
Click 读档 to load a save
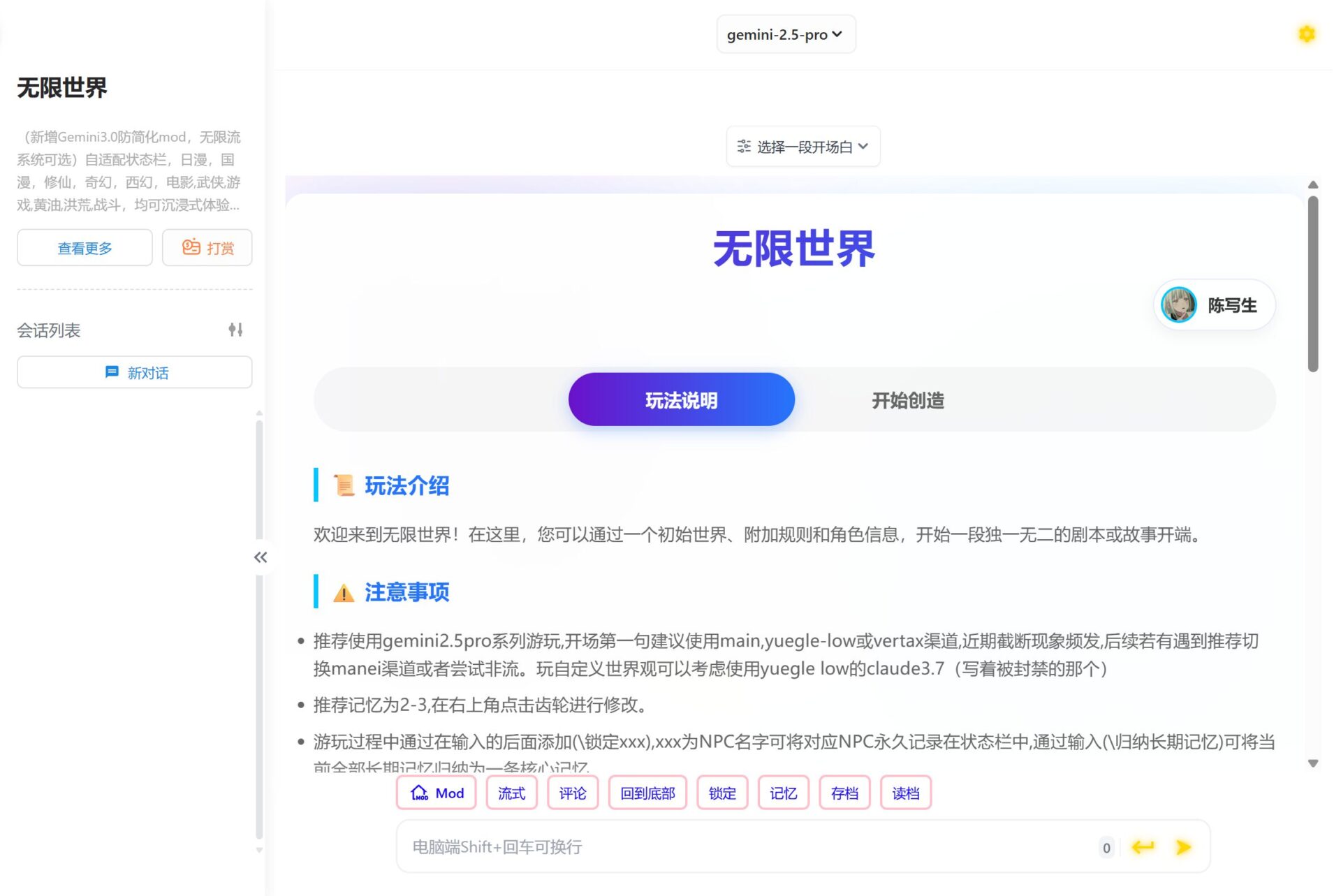point(905,793)
